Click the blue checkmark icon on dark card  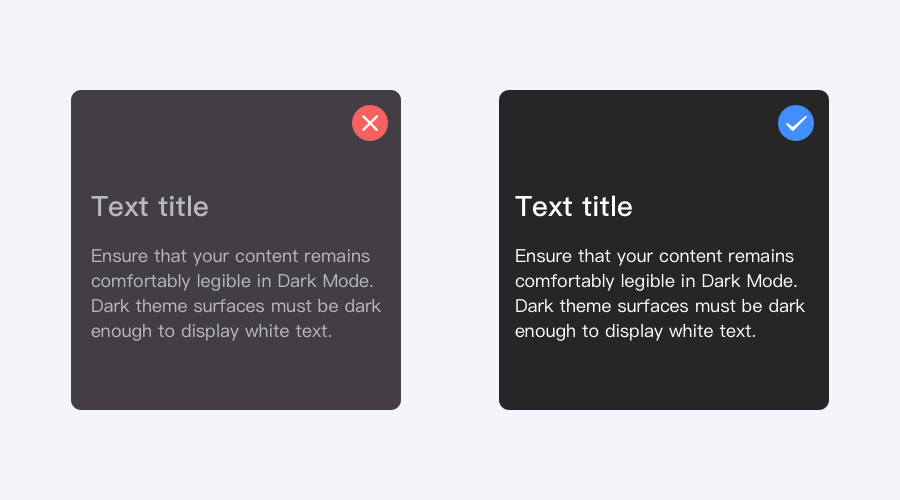[x=796, y=123]
